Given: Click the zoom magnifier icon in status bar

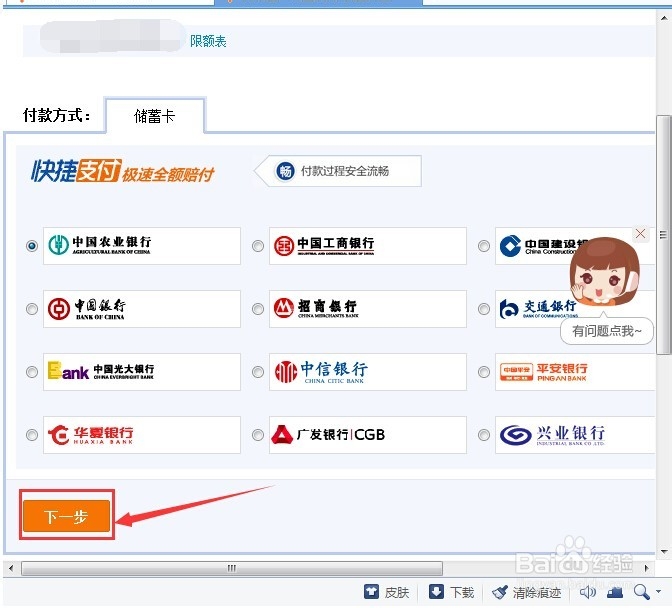Looking at the screenshot, I should click(x=642, y=592).
